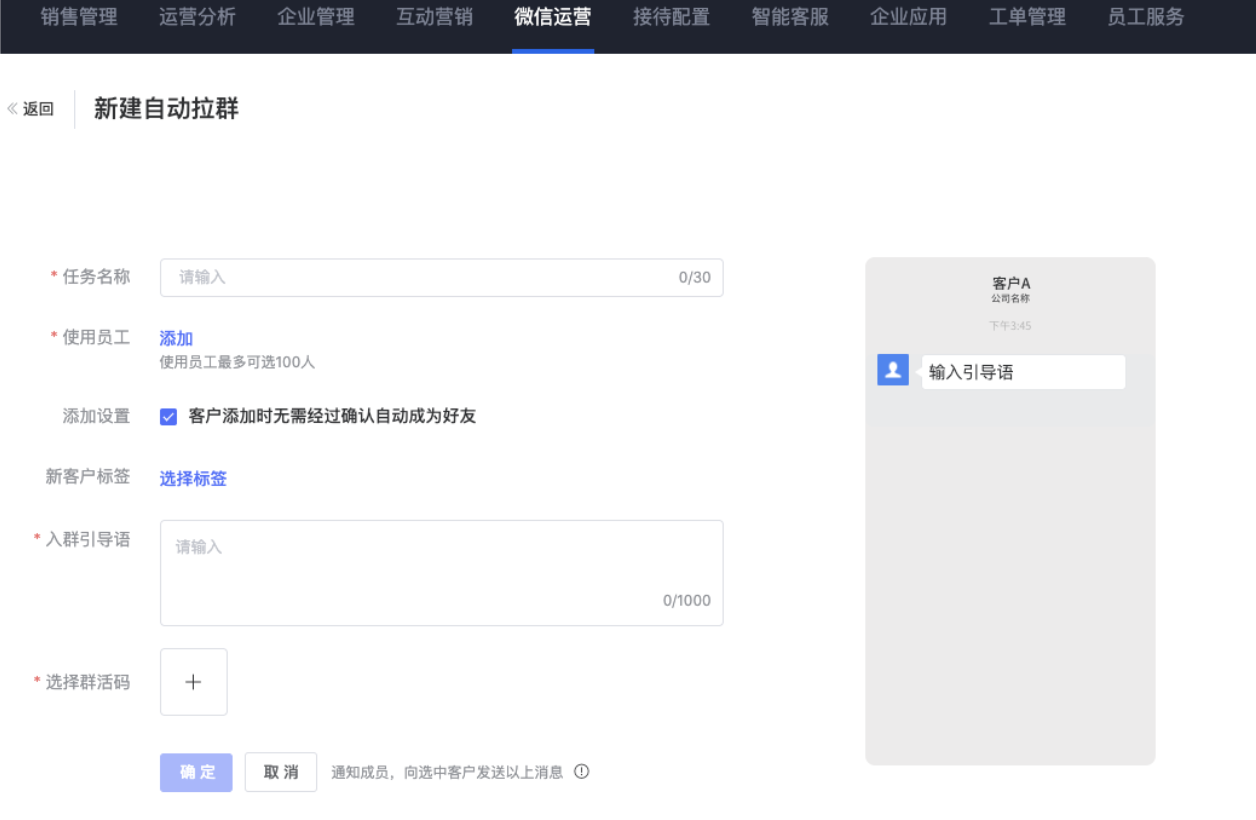Click the plus icon to select group QR code
Viewport: 1256px width, 820px height.
193,682
